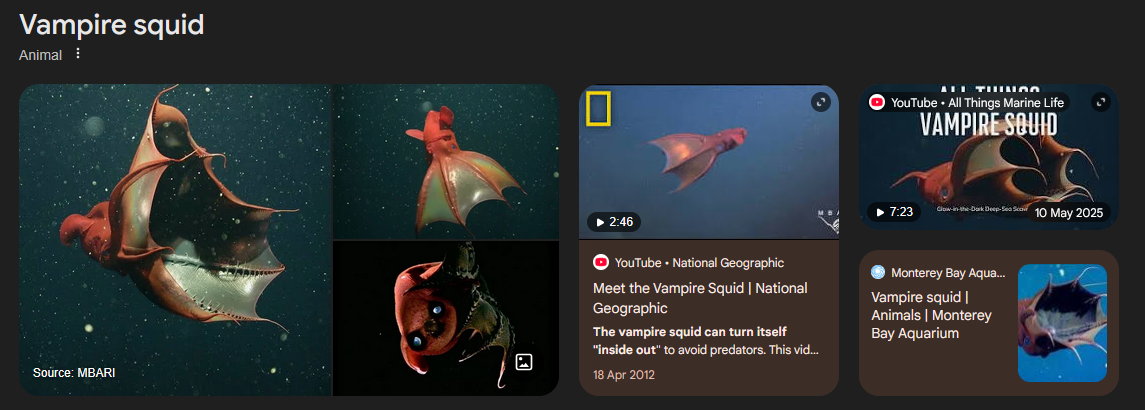Open the Monterey Bay Aquarium squid thumbnail
Viewport: 1145px width, 410px height.
(1062, 323)
